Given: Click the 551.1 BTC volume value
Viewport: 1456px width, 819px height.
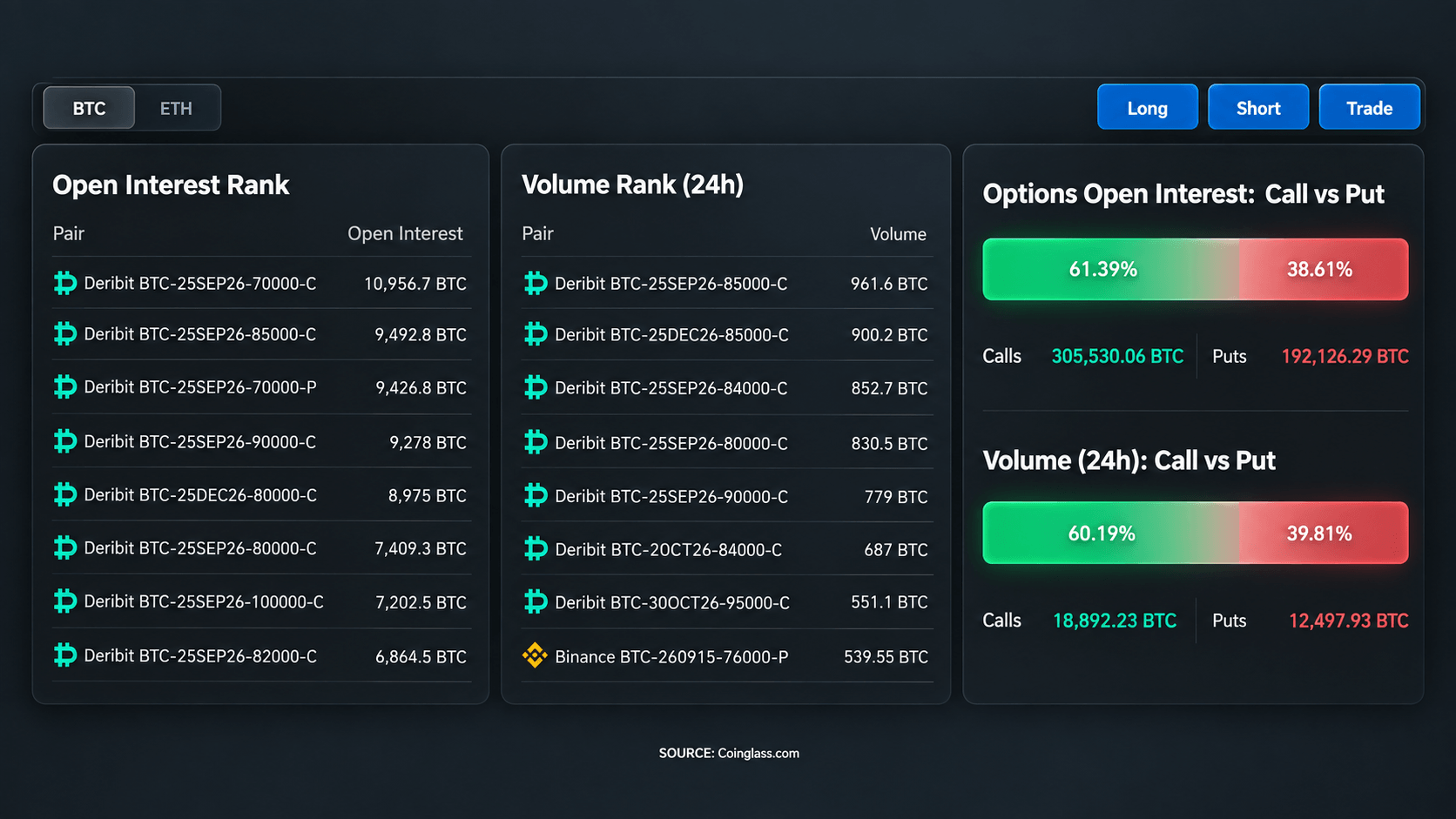Looking at the screenshot, I should click(x=889, y=602).
